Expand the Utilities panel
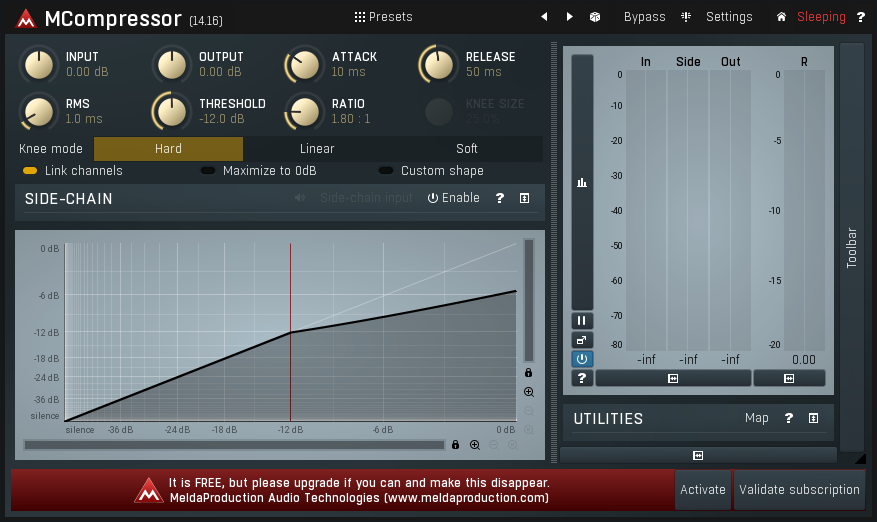The height and width of the screenshot is (522, 877). [814, 418]
